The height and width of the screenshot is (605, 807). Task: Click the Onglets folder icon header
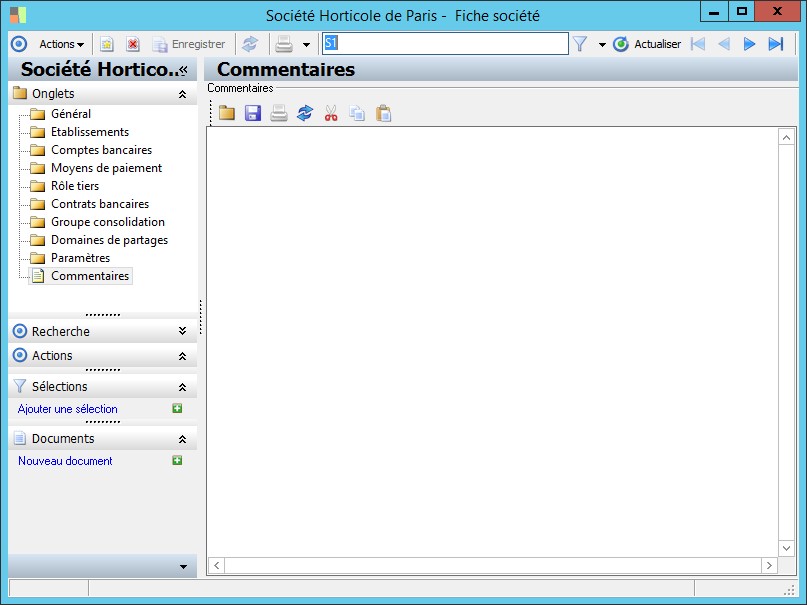[20, 93]
